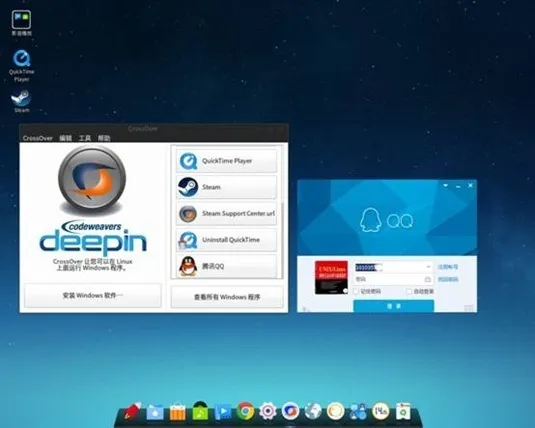This screenshot has height=428, width=535.
Task: Expand the QQ account number dropdown arrow
Action: point(428,267)
